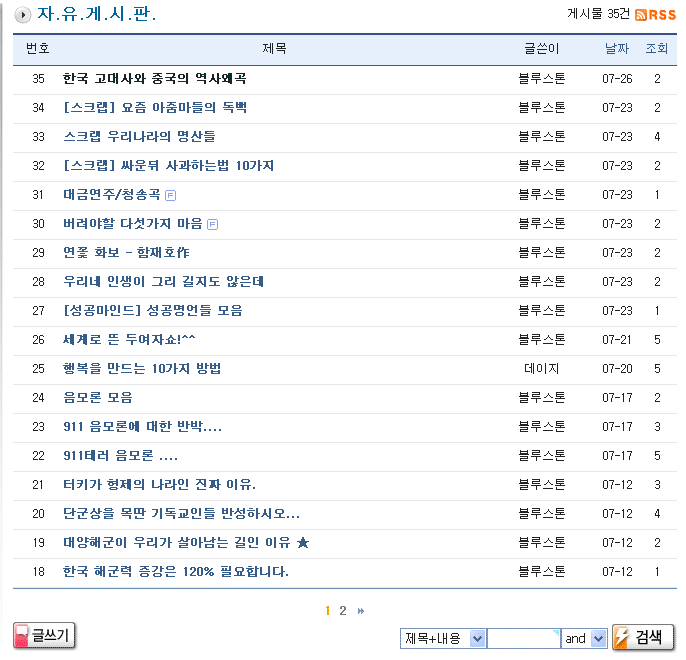This screenshot has width=686, height=660.
Task: Open post 대금연주/청송곡
Action: (x=112, y=195)
